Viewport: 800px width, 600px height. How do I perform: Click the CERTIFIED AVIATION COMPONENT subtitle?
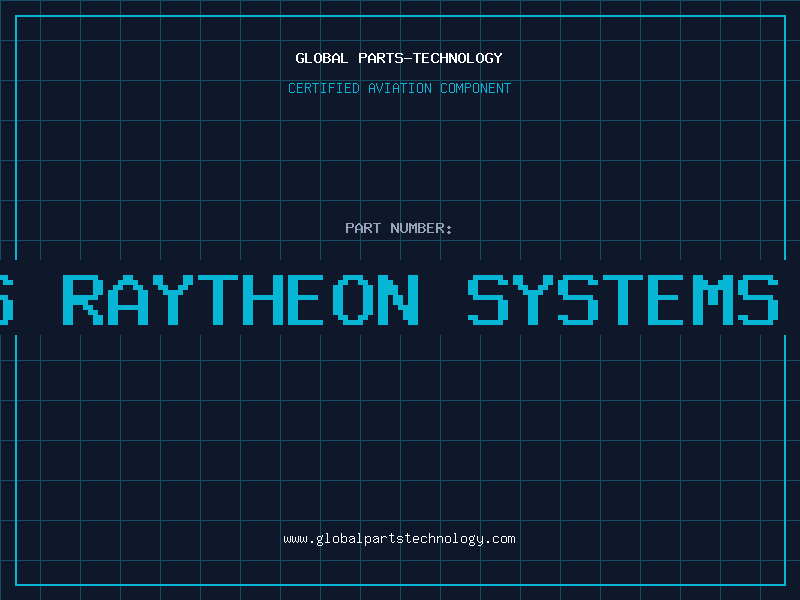click(399, 88)
